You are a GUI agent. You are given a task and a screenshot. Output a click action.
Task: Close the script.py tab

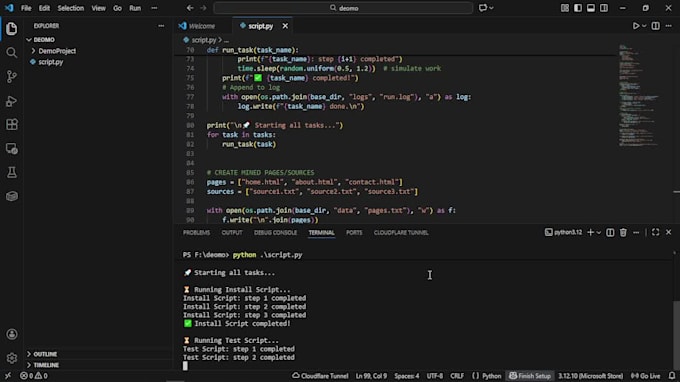(x=285, y=26)
